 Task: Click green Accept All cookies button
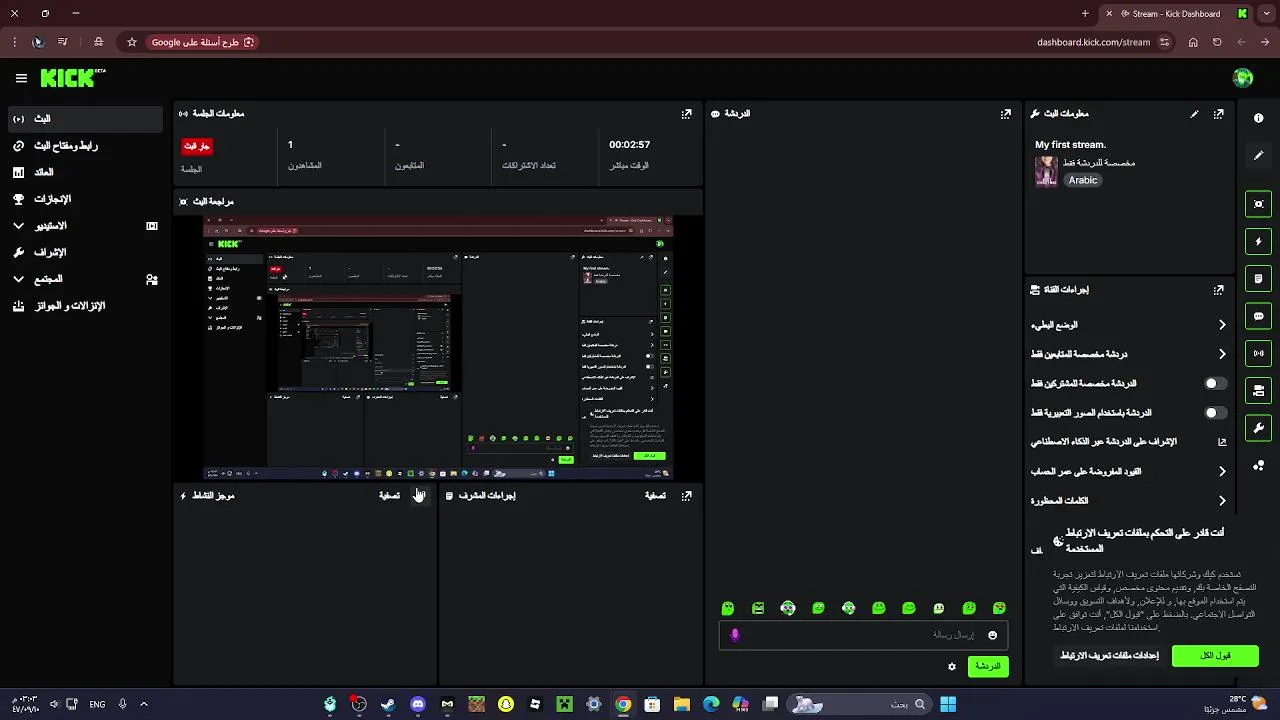(1215, 655)
